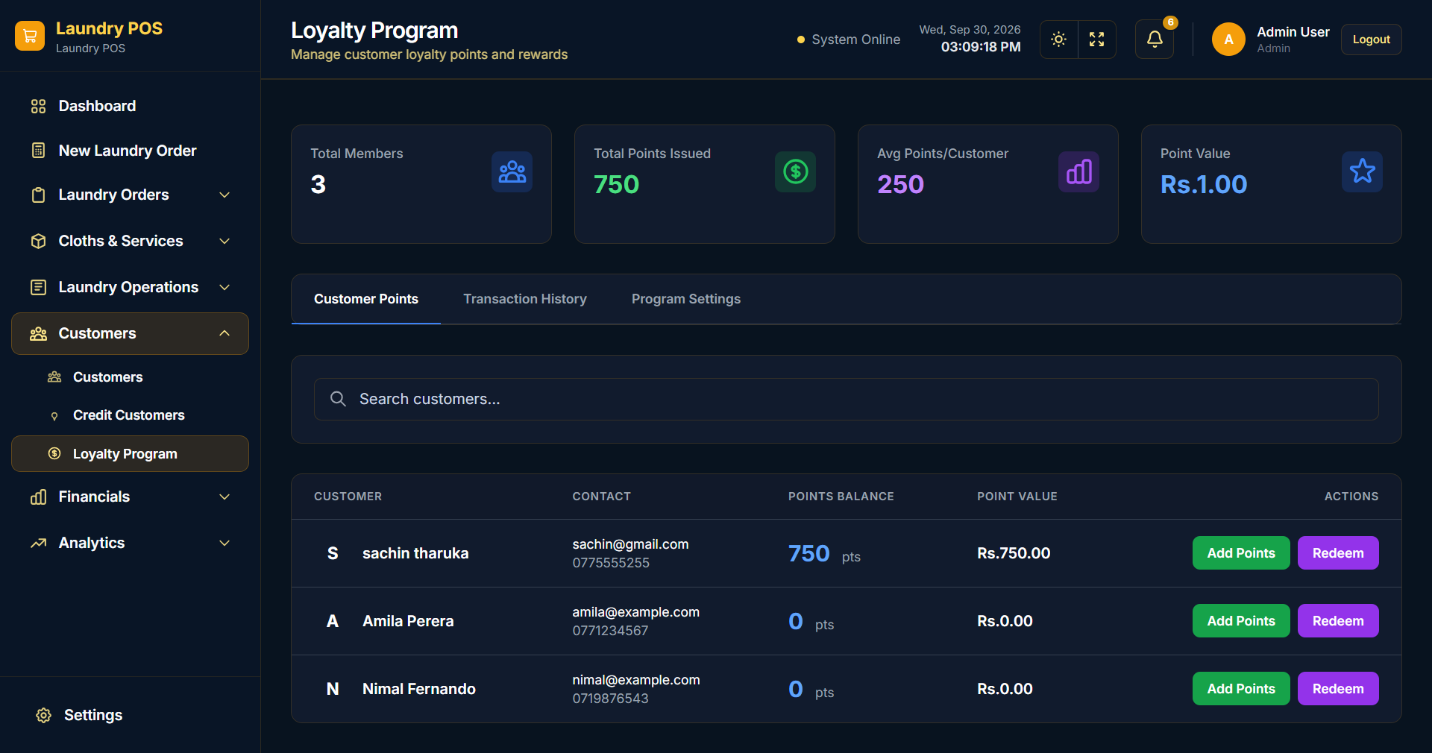This screenshot has height=753, width=1432.
Task: Click the Dashboard grid icon
Action: tap(39, 106)
